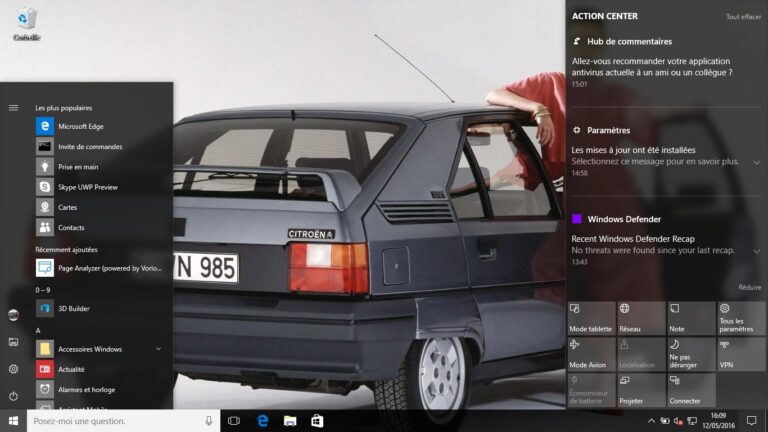Screen dimensions: 768x432
Task: Open the Start menu hamburger menu
Action: 13,107
